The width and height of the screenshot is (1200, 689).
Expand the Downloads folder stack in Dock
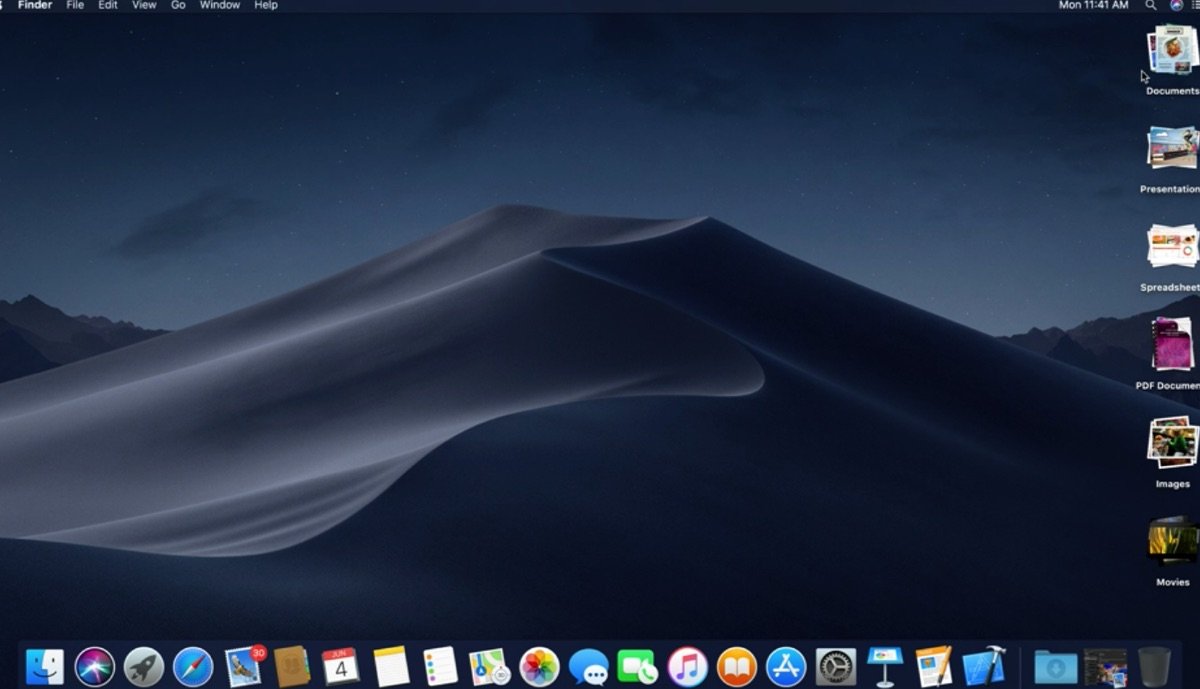coord(1055,666)
